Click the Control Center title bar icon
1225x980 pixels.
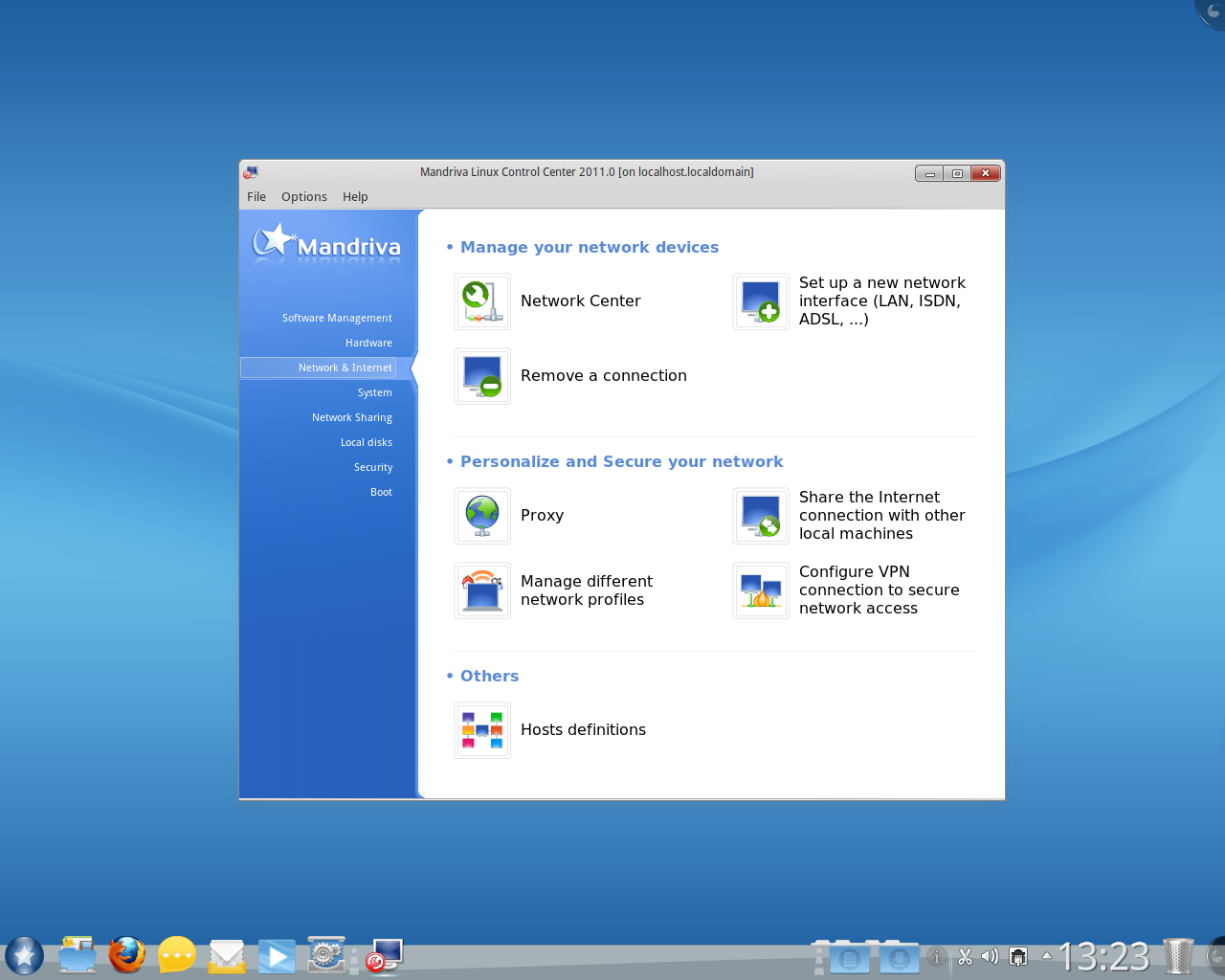tap(251, 172)
